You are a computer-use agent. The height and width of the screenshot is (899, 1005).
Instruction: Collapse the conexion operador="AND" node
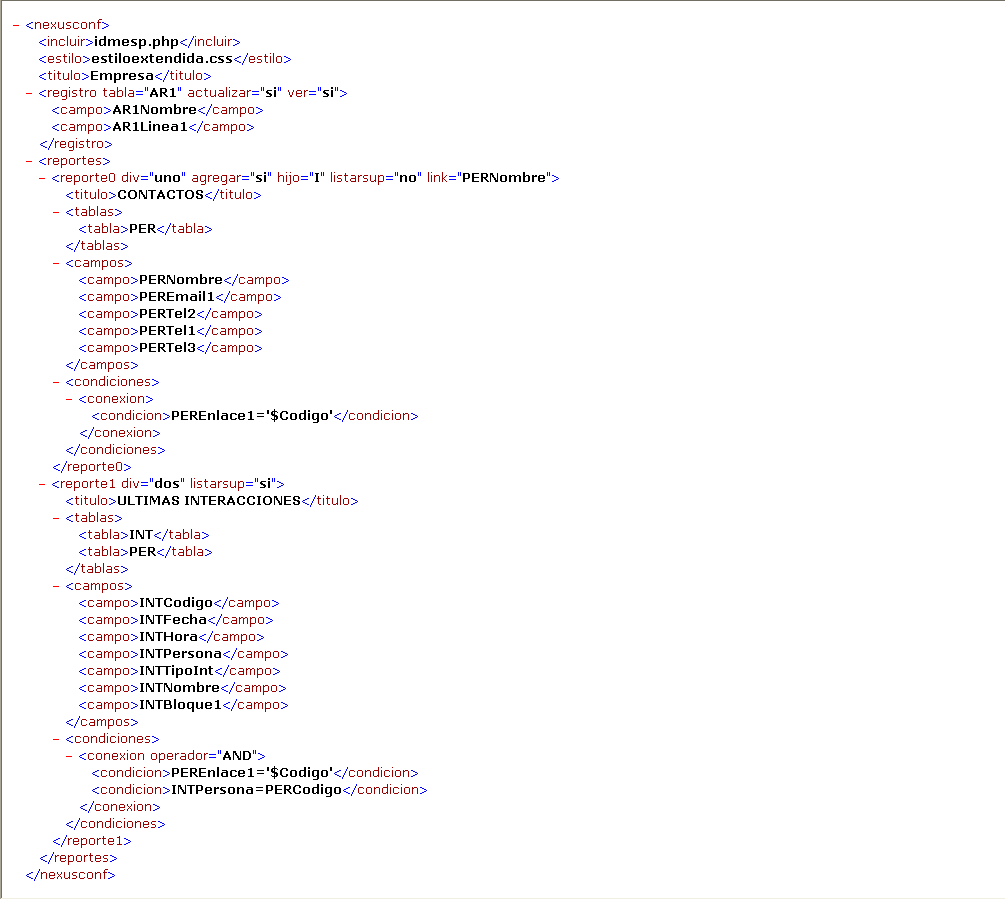(68, 755)
